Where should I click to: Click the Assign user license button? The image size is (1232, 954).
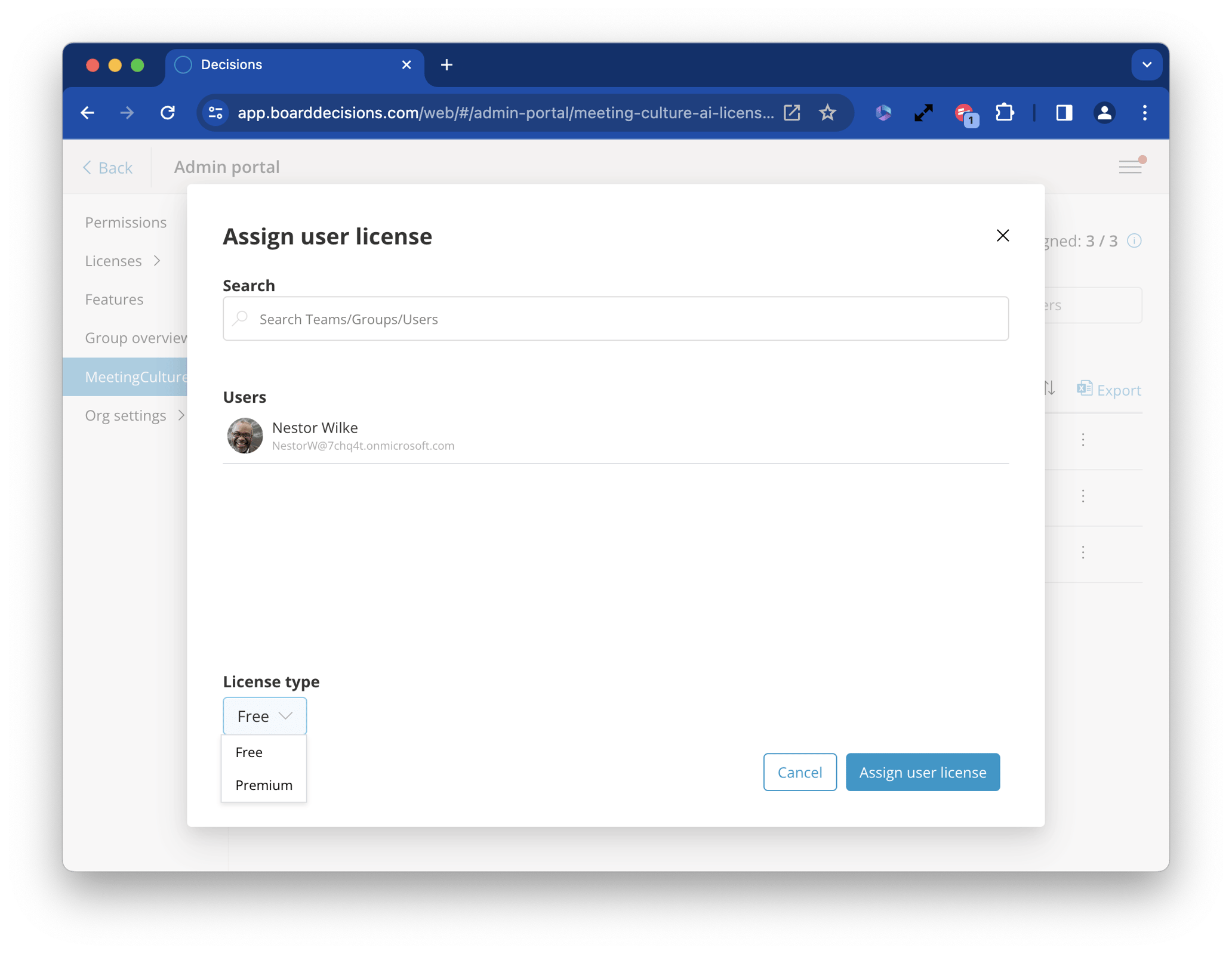922,772
